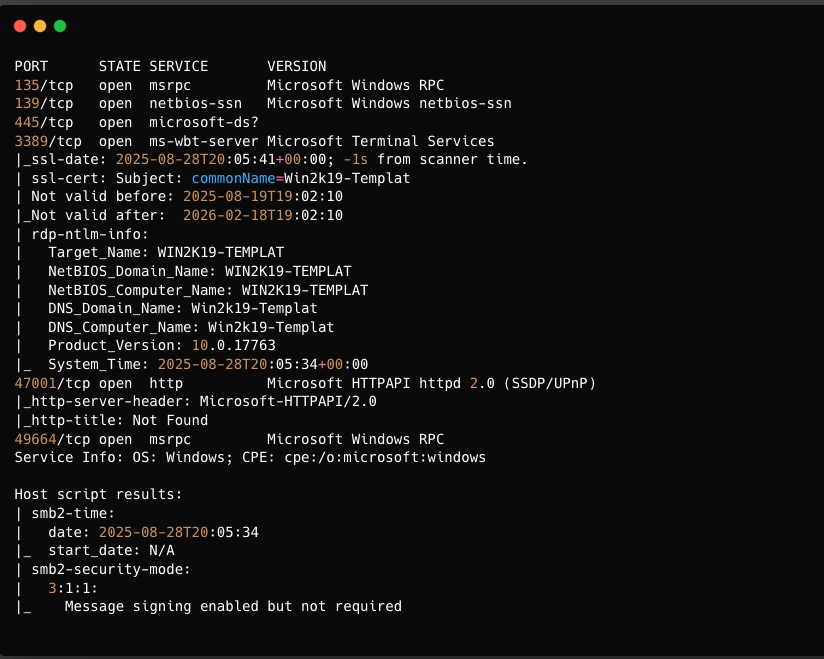Click the yellow minimize window button

point(40,26)
